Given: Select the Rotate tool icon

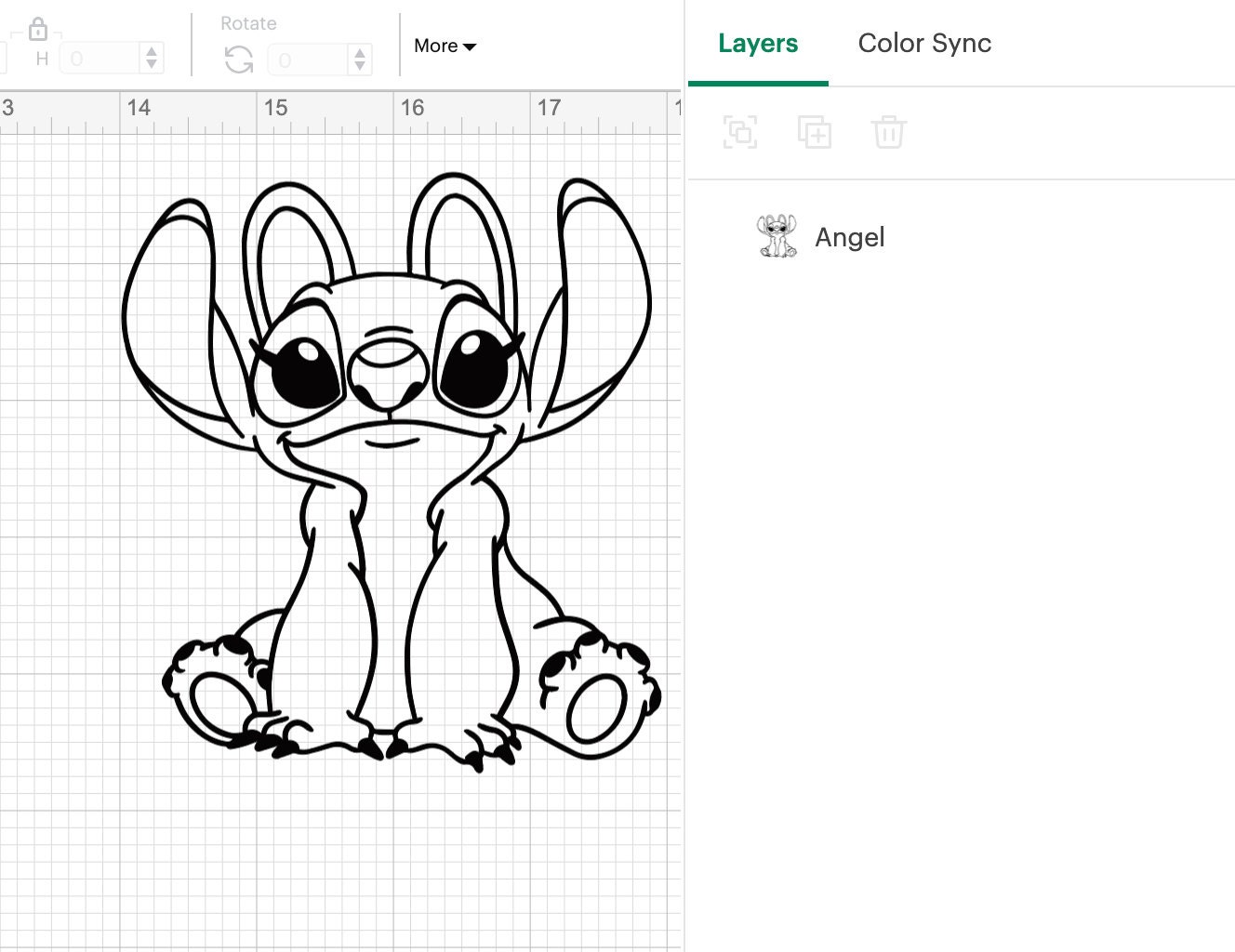Looking at the screenshot, I should [x=238, y=58].
